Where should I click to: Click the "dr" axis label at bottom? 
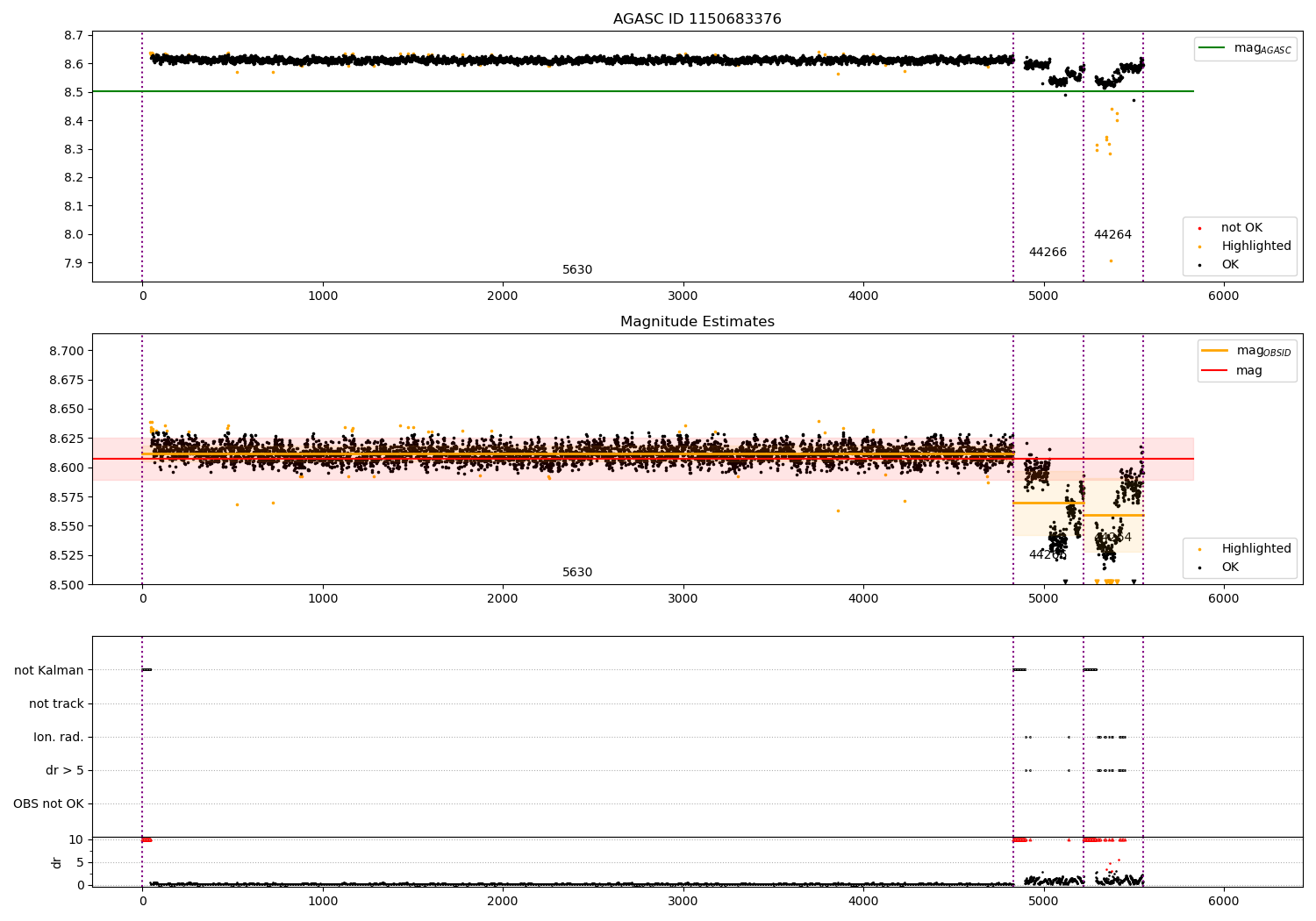click(x=57, y=862)
